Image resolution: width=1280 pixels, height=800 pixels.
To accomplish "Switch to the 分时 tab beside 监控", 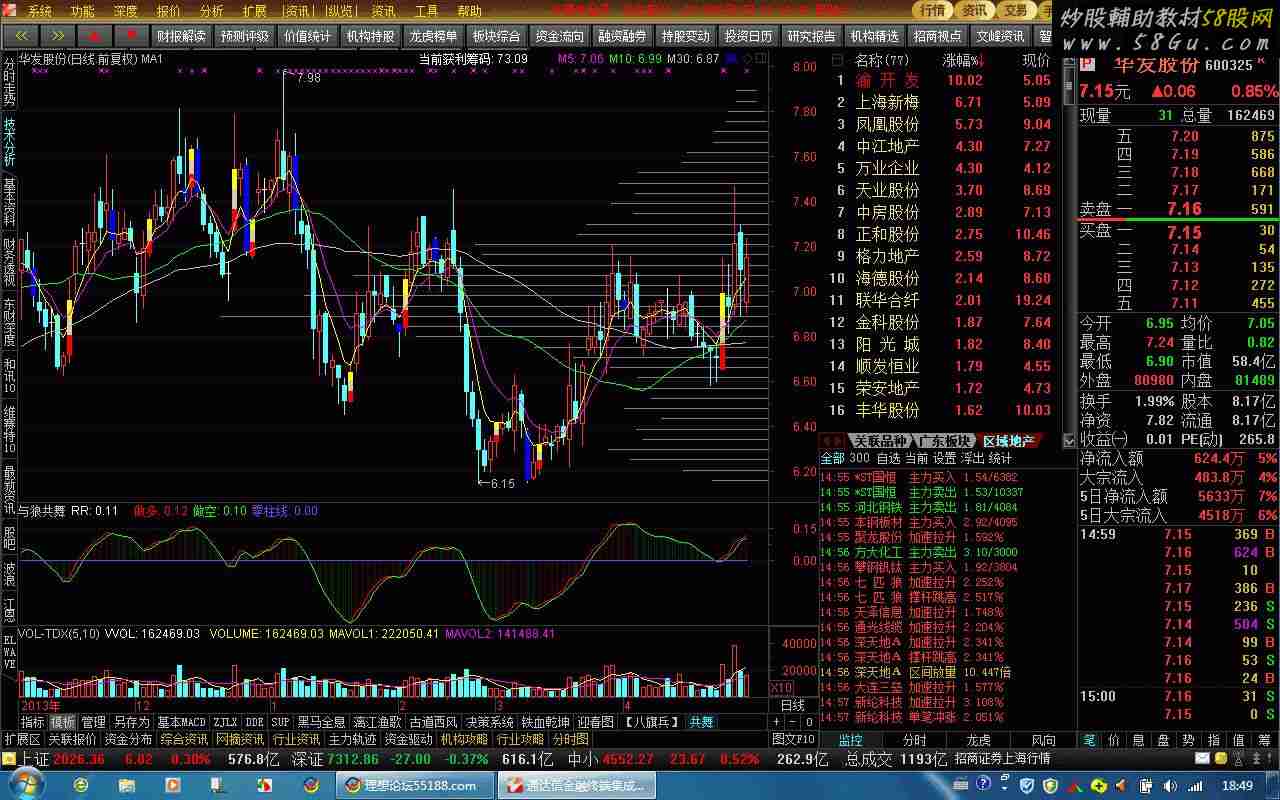I will [914, 740].
